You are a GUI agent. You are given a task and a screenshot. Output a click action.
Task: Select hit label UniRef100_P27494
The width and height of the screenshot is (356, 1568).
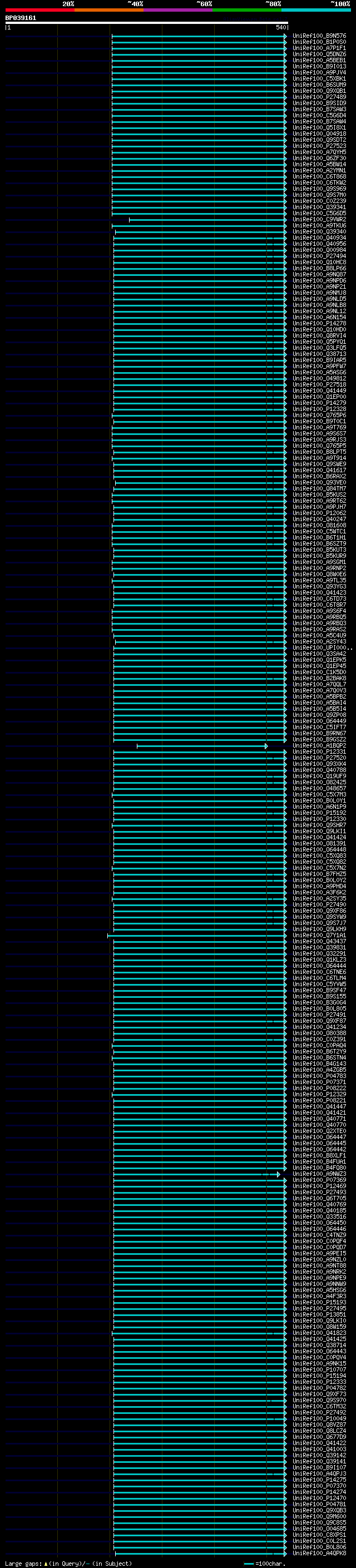click(x=319, y=256)
